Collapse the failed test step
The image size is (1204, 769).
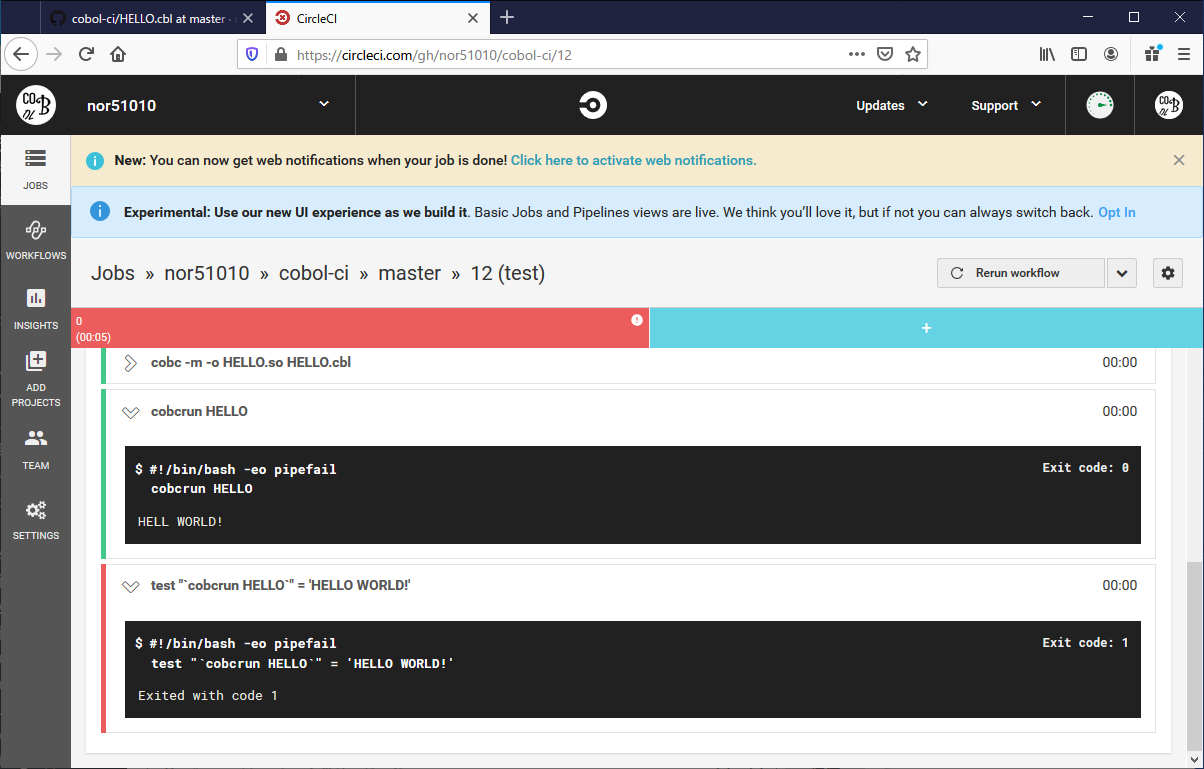tap(130, 586)
